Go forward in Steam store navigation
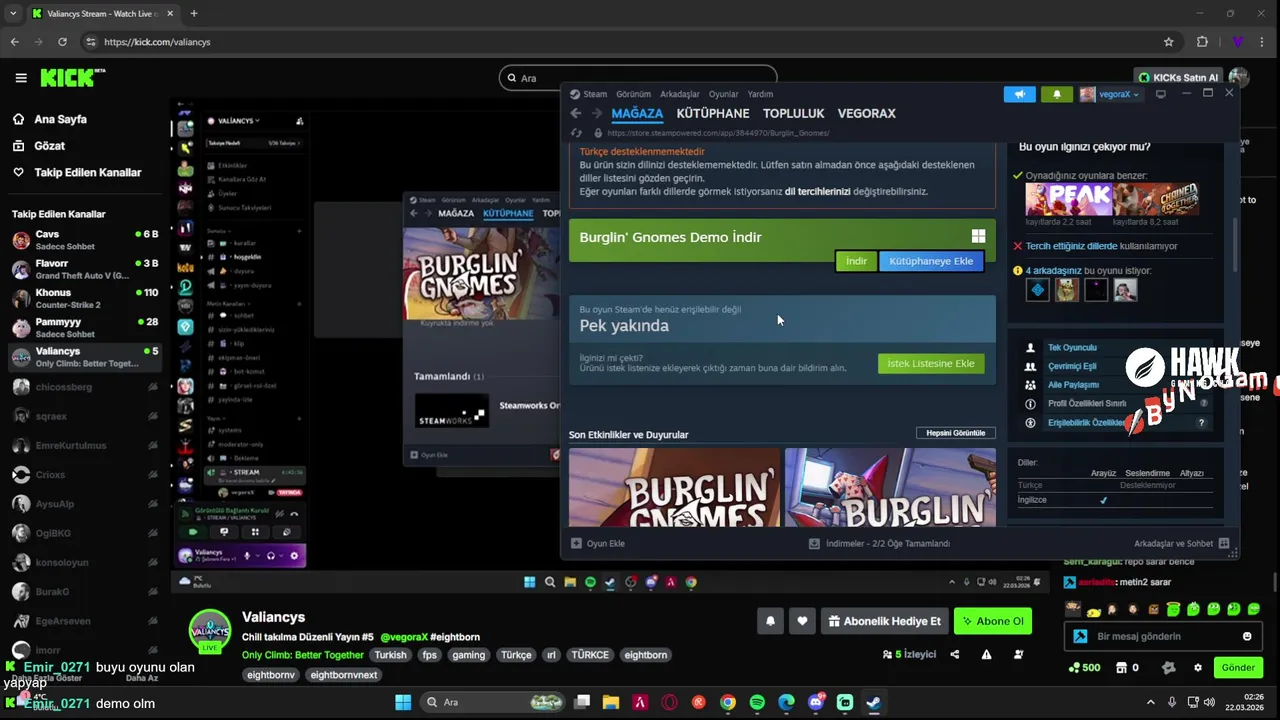 coord(596,113)
